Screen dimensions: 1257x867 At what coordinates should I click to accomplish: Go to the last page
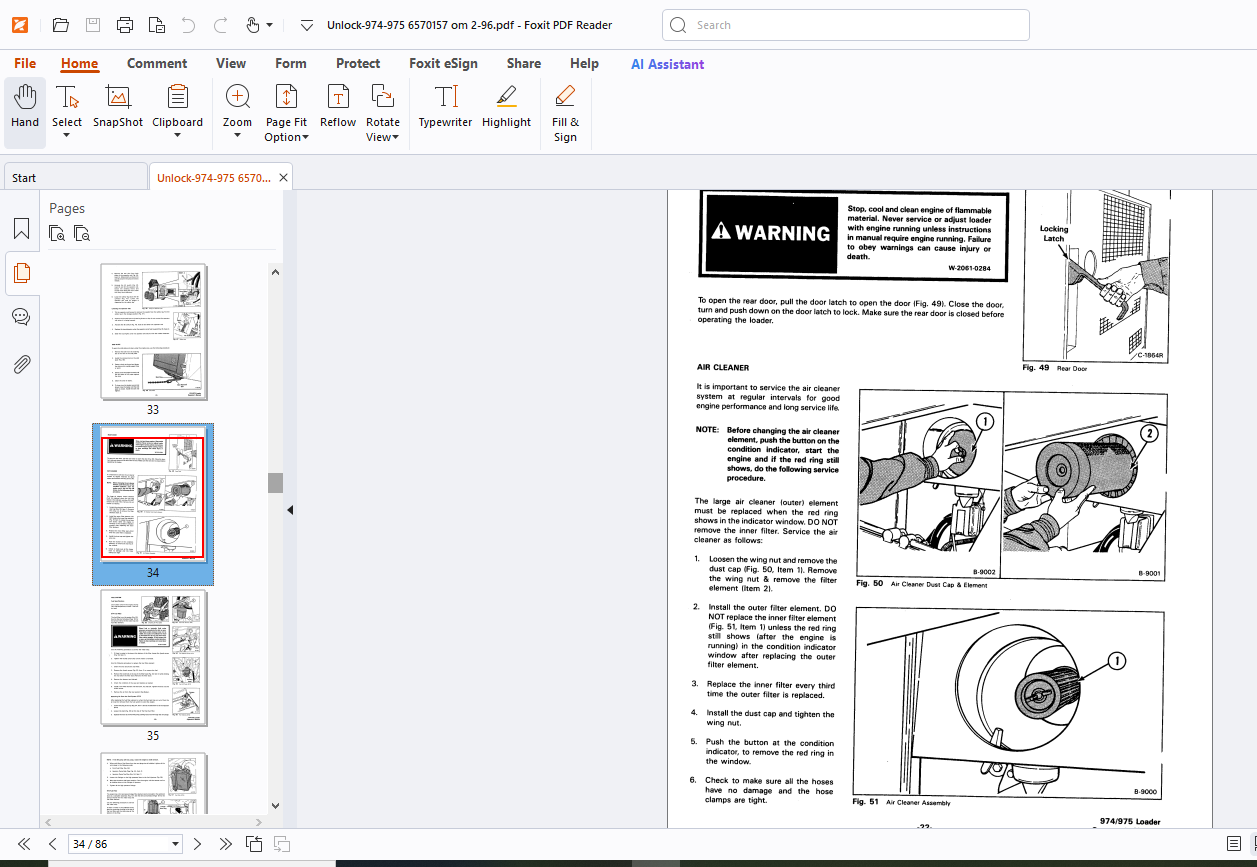click(226, 844)
